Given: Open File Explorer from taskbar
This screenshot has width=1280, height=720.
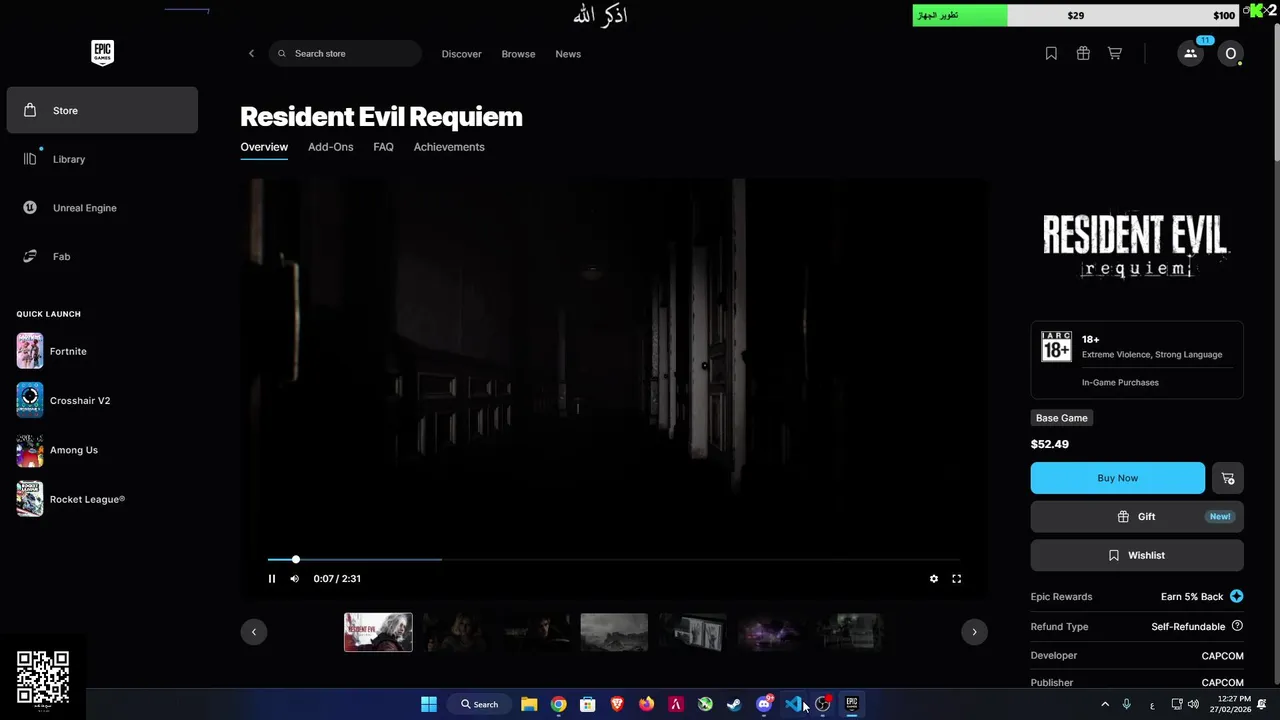Looking at the screenshot, I should [x=529, y=704].
